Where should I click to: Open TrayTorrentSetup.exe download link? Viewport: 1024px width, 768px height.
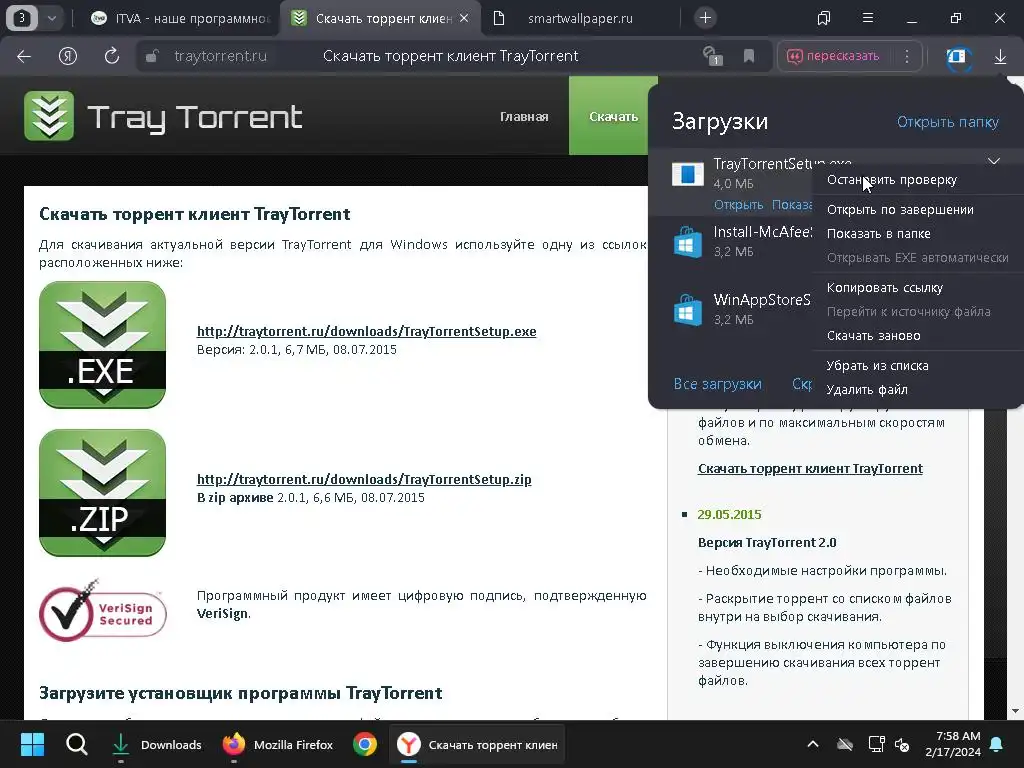point(366,331)
